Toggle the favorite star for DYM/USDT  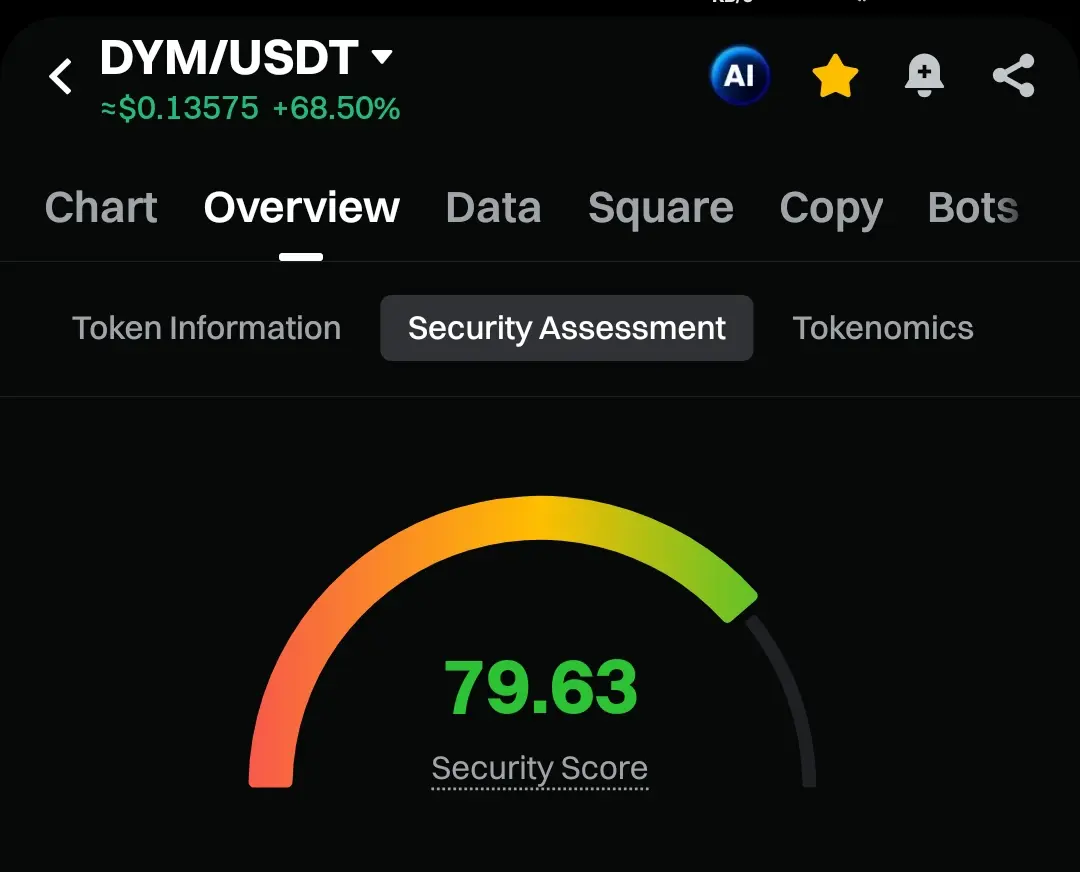click(835, 76)
